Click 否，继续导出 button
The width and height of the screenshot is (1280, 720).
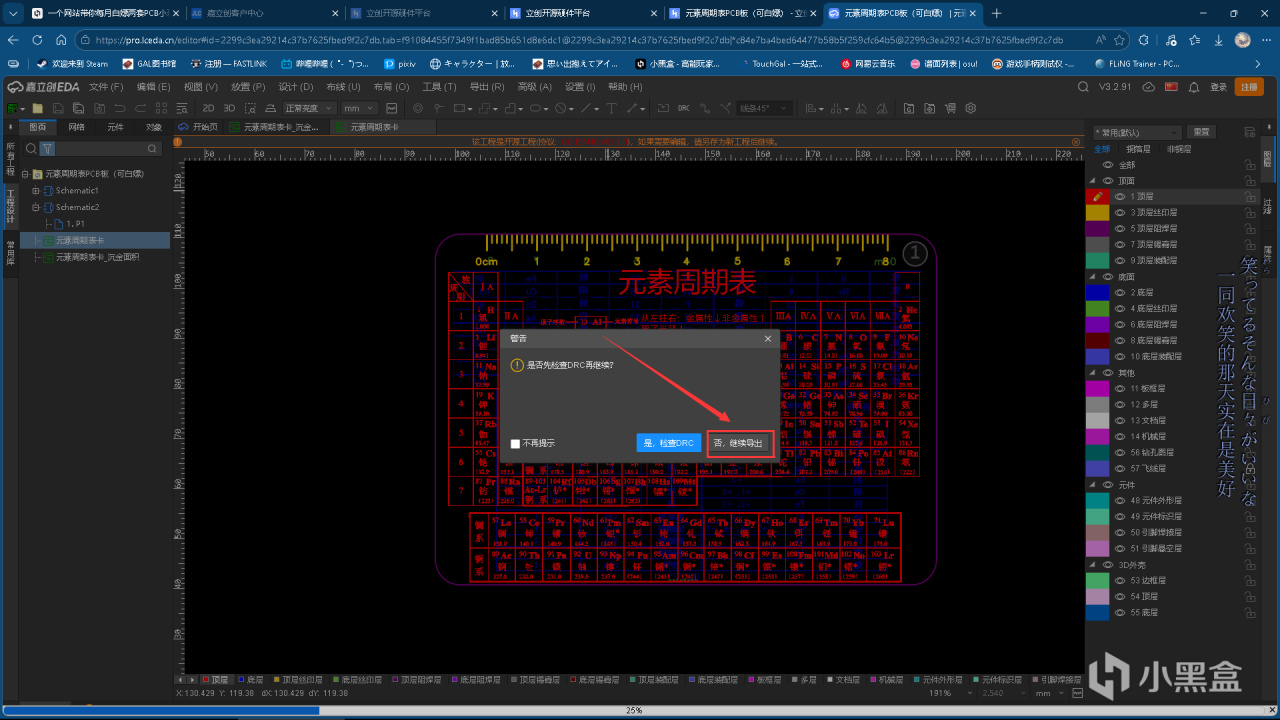tap(739, 443)
